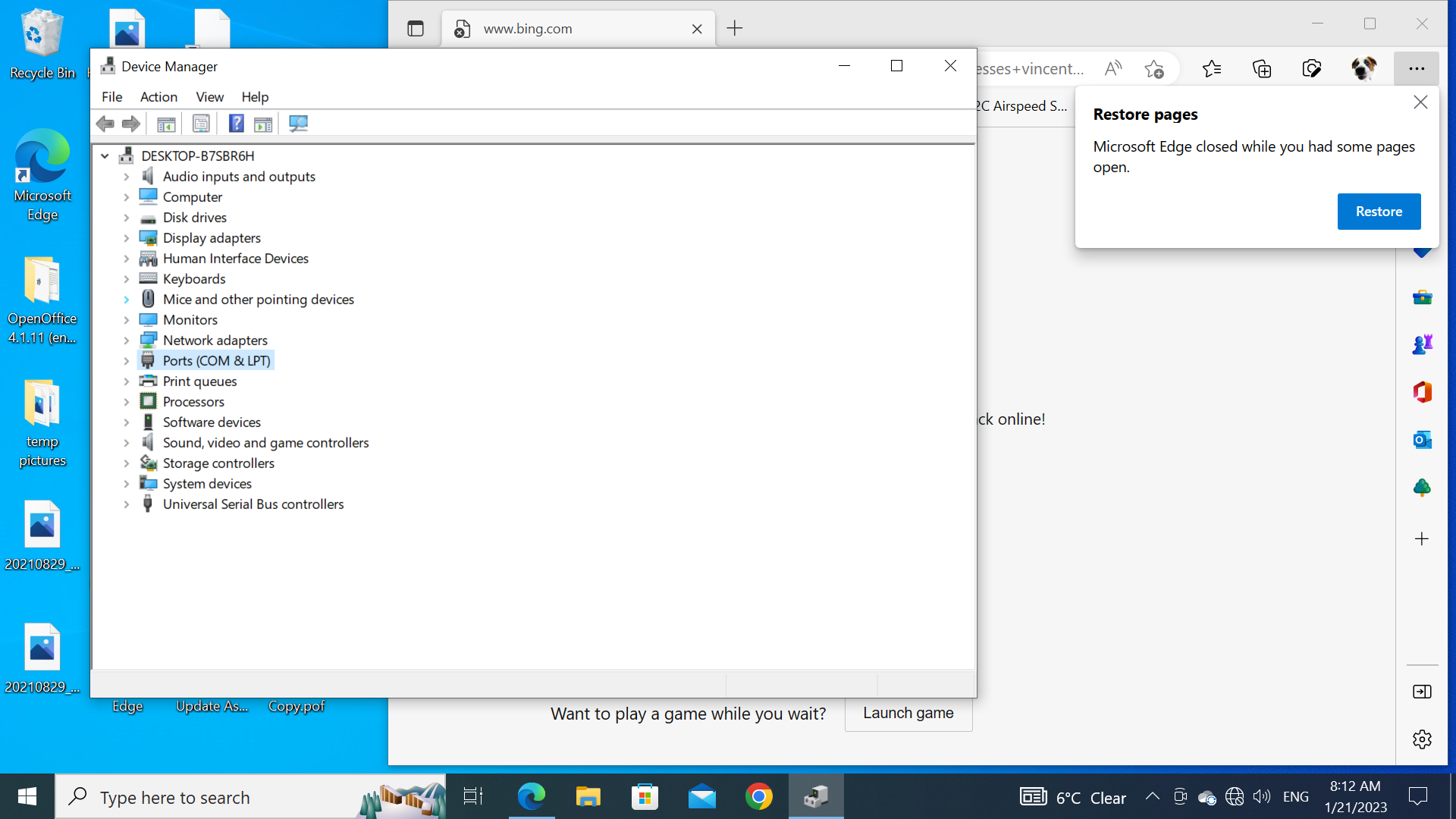The height and width of the screenshot is (819, 1456).
Task: Open Edge browser settings gear in sidebar
Action: tap(1422, 739)
